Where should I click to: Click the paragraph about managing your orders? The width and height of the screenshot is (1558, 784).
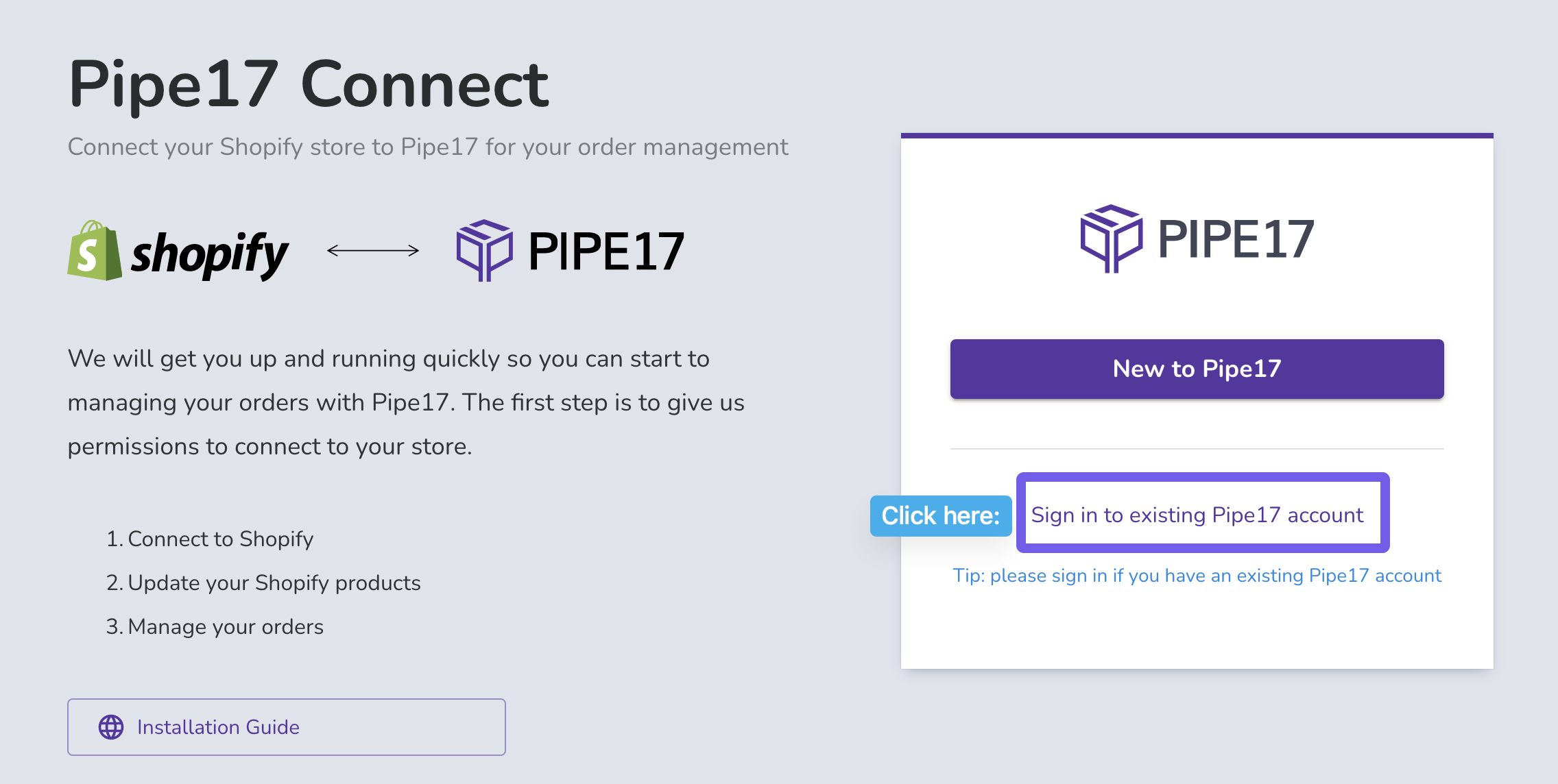[406, 402]
